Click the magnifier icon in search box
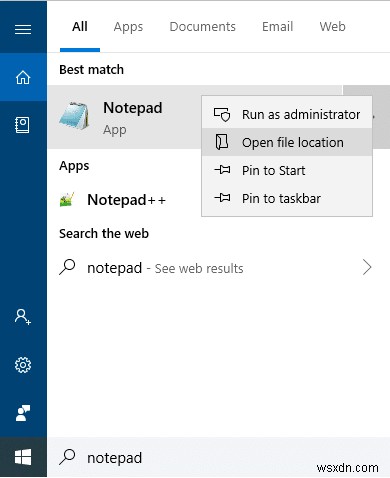 point(67,457)
